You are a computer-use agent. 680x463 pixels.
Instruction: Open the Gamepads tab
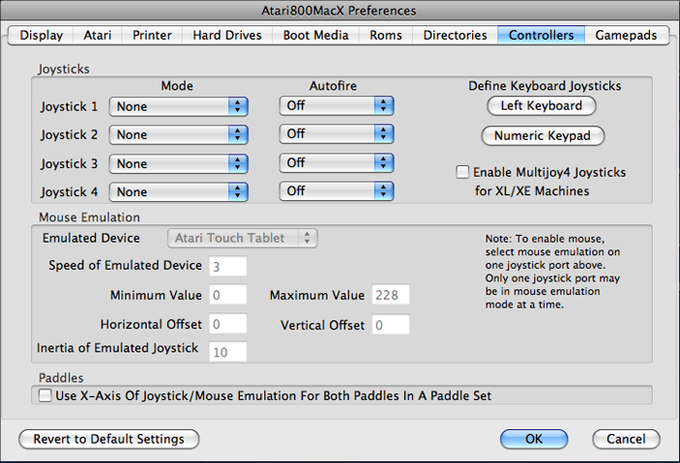pyautogui.click(x=626, y=35)
